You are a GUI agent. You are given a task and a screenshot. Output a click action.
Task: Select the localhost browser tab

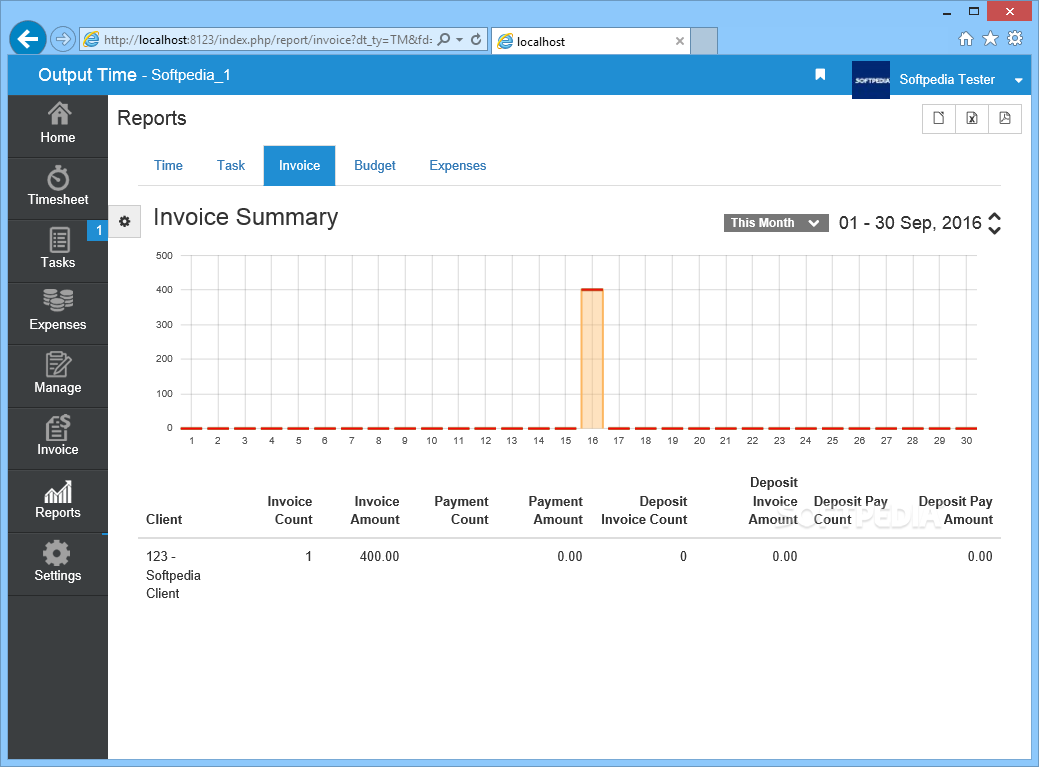pos(591,41)
